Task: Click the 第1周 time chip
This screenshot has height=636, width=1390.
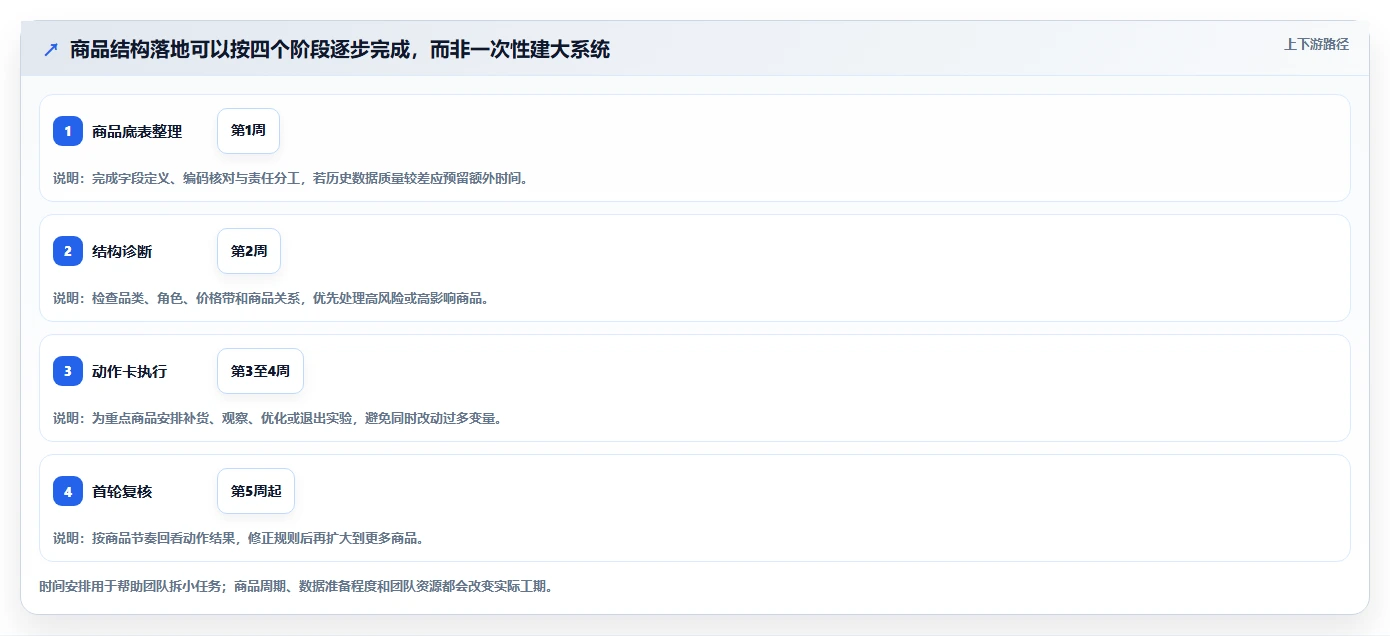Action: 248,131
